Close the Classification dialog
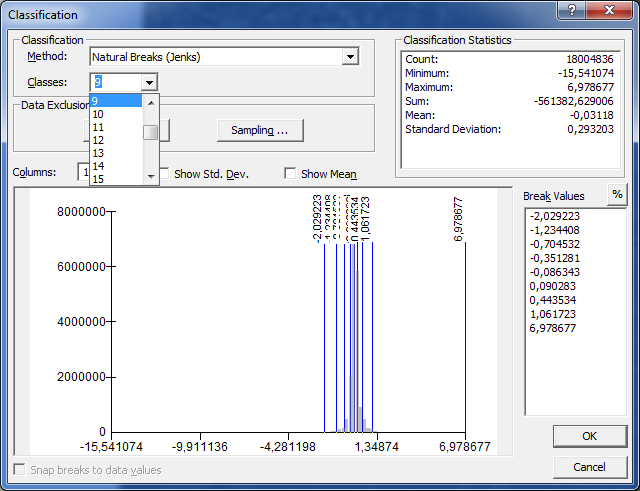Screen dimensions: 640x491 click(x=609, y=10)
